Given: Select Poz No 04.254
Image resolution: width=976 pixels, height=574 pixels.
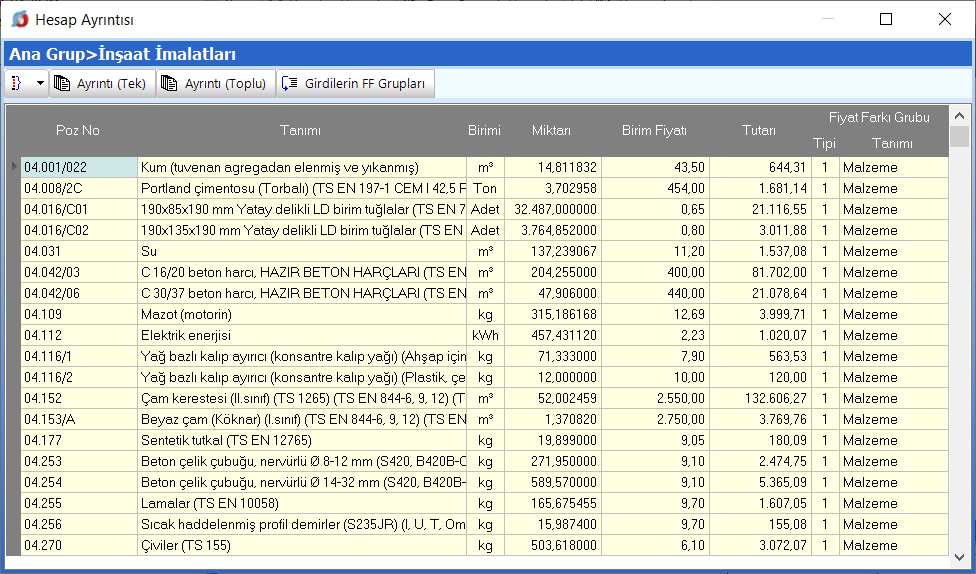Looking at the screenshot, I should (x=79, y=482).
